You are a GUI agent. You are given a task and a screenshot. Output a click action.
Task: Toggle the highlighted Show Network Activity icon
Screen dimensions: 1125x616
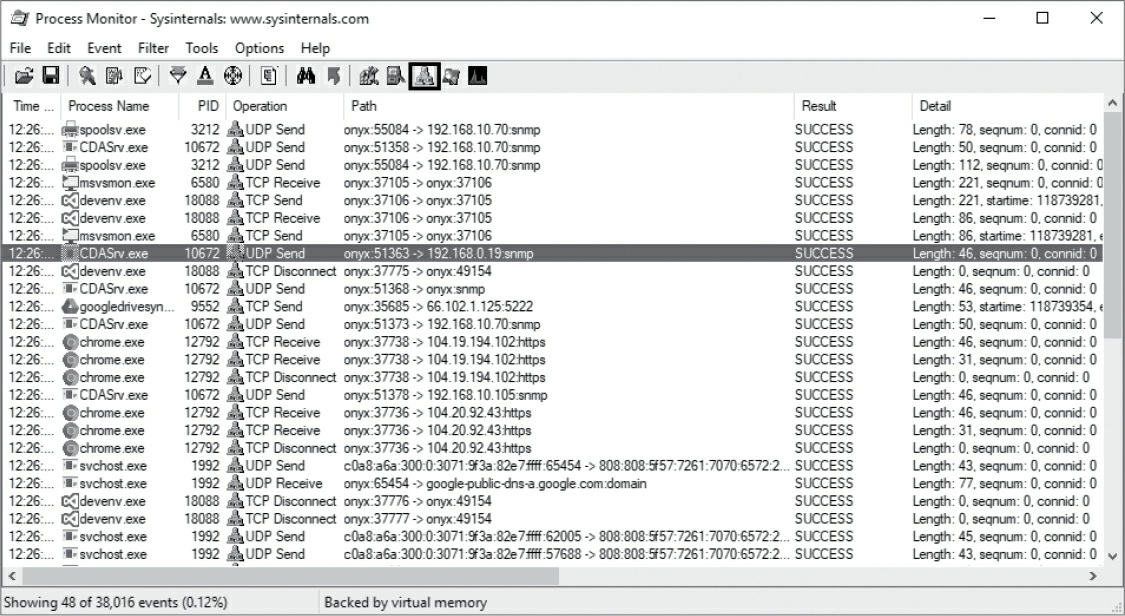pos(424,76)
